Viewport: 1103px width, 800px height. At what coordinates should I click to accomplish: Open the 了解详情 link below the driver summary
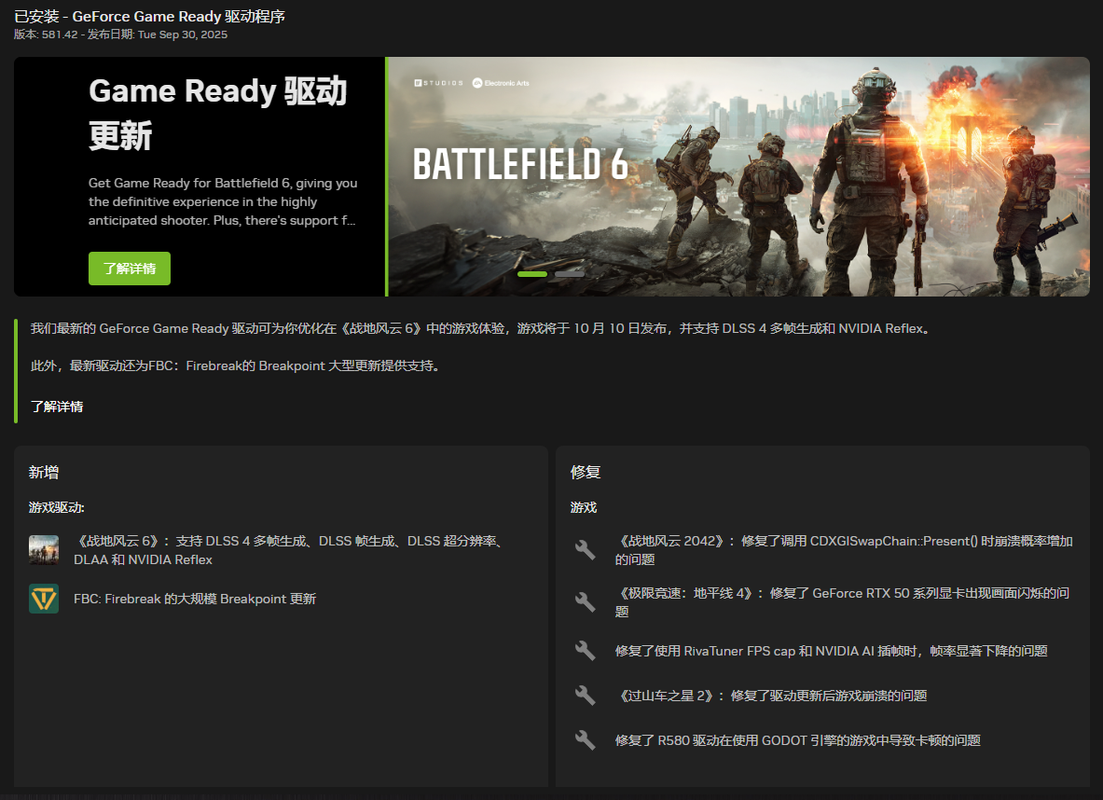click(x=57, y=406)
